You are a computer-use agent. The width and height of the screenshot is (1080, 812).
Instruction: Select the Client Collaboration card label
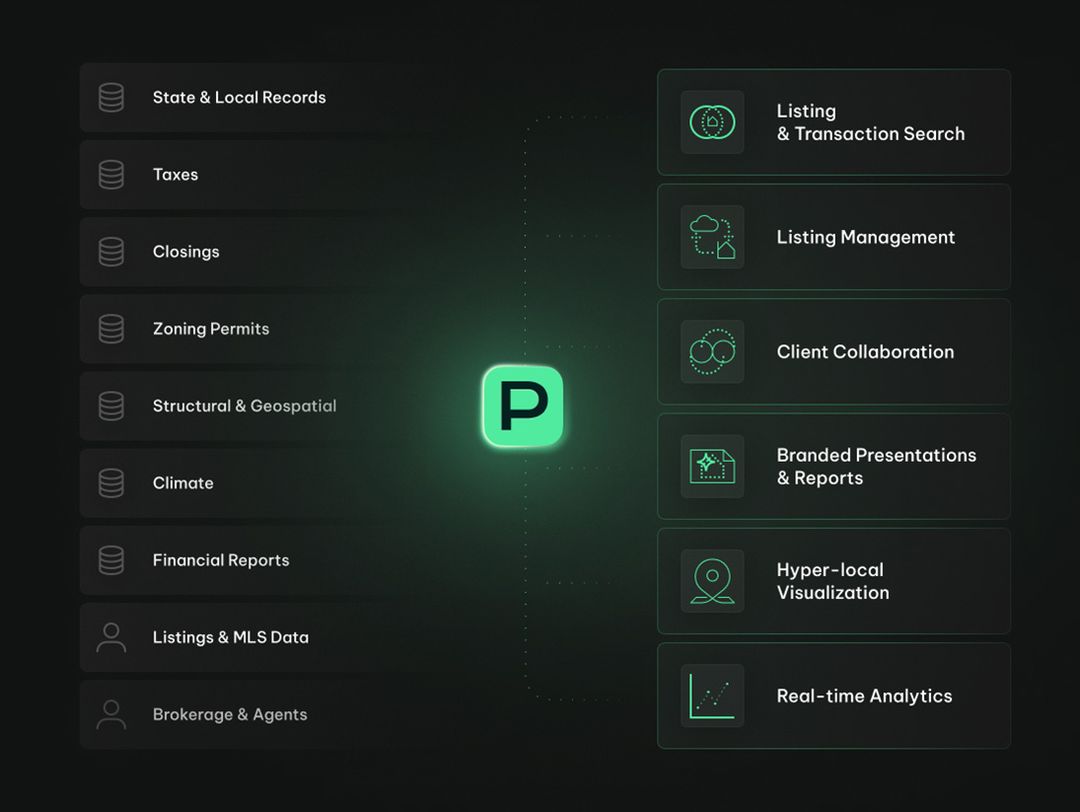click(865, 352)
